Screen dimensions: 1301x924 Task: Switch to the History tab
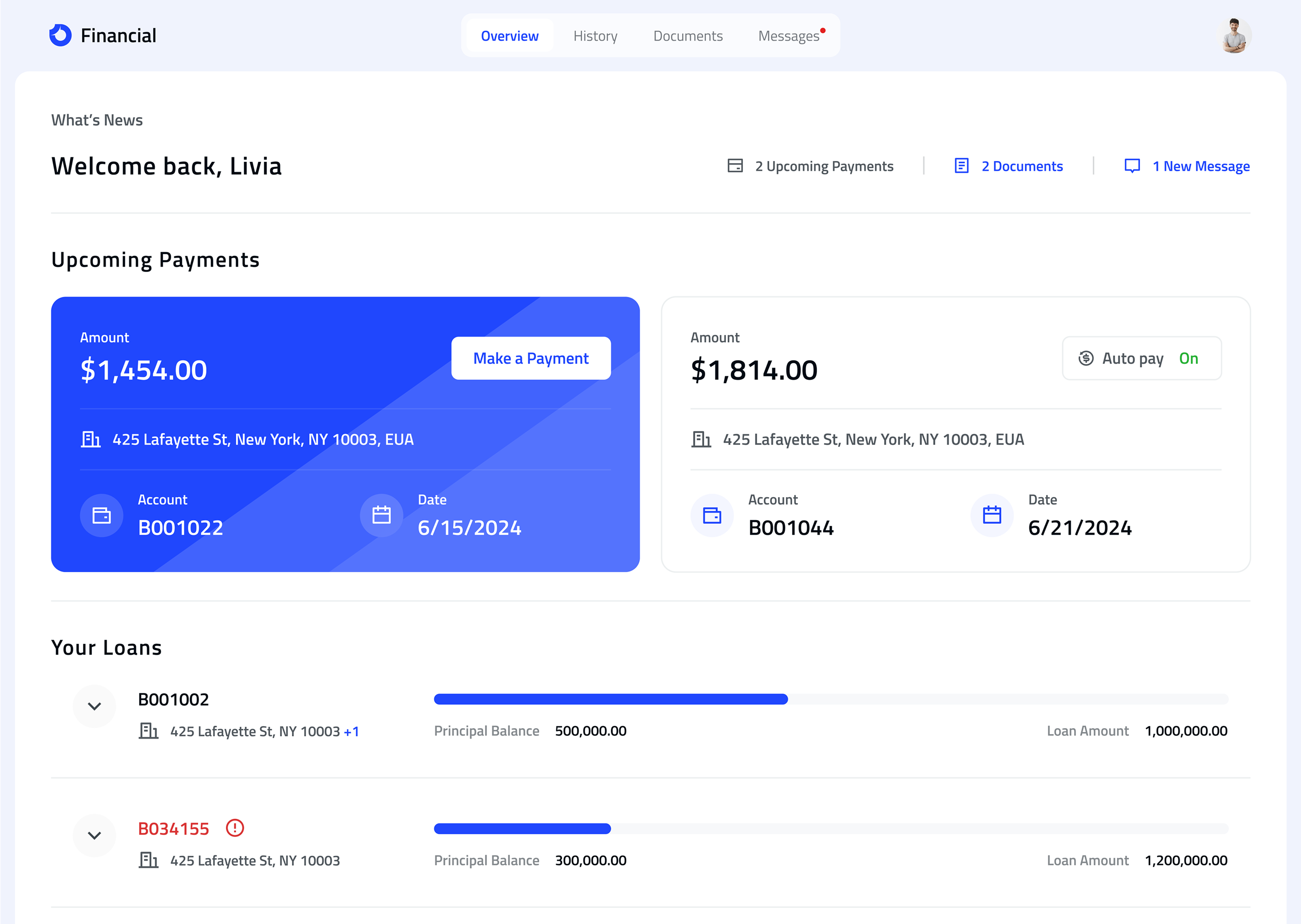595,36
